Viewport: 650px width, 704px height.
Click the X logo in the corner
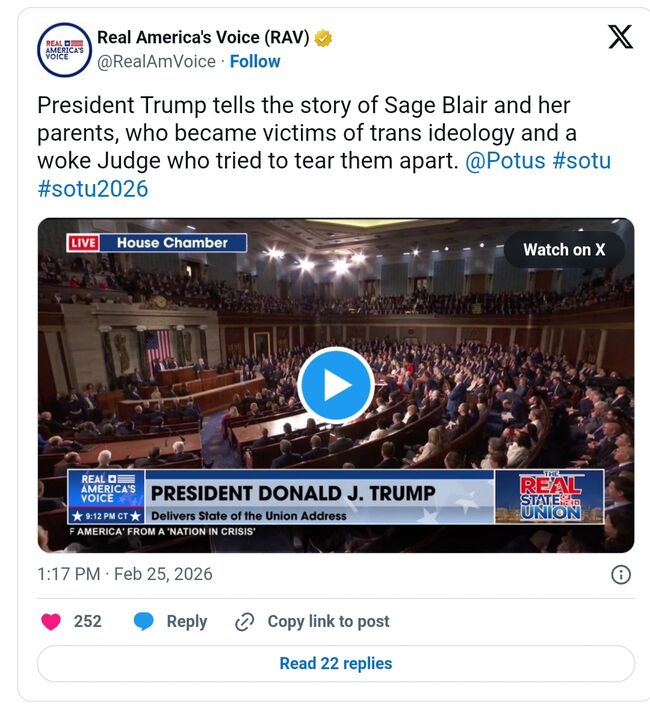620,38
